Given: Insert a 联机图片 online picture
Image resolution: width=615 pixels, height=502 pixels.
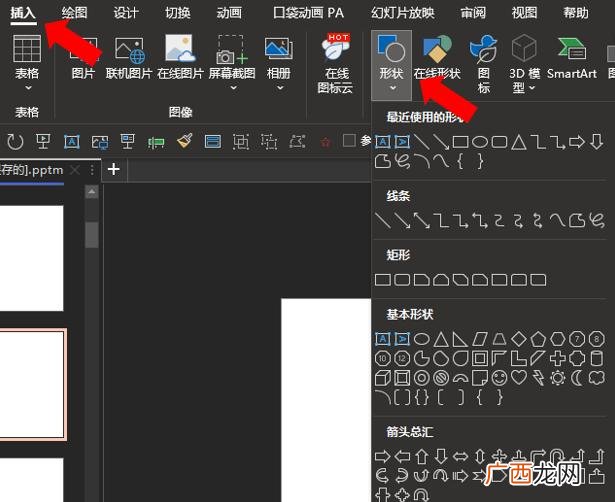Looking at the screenshot, I should [x=129, y=57].
